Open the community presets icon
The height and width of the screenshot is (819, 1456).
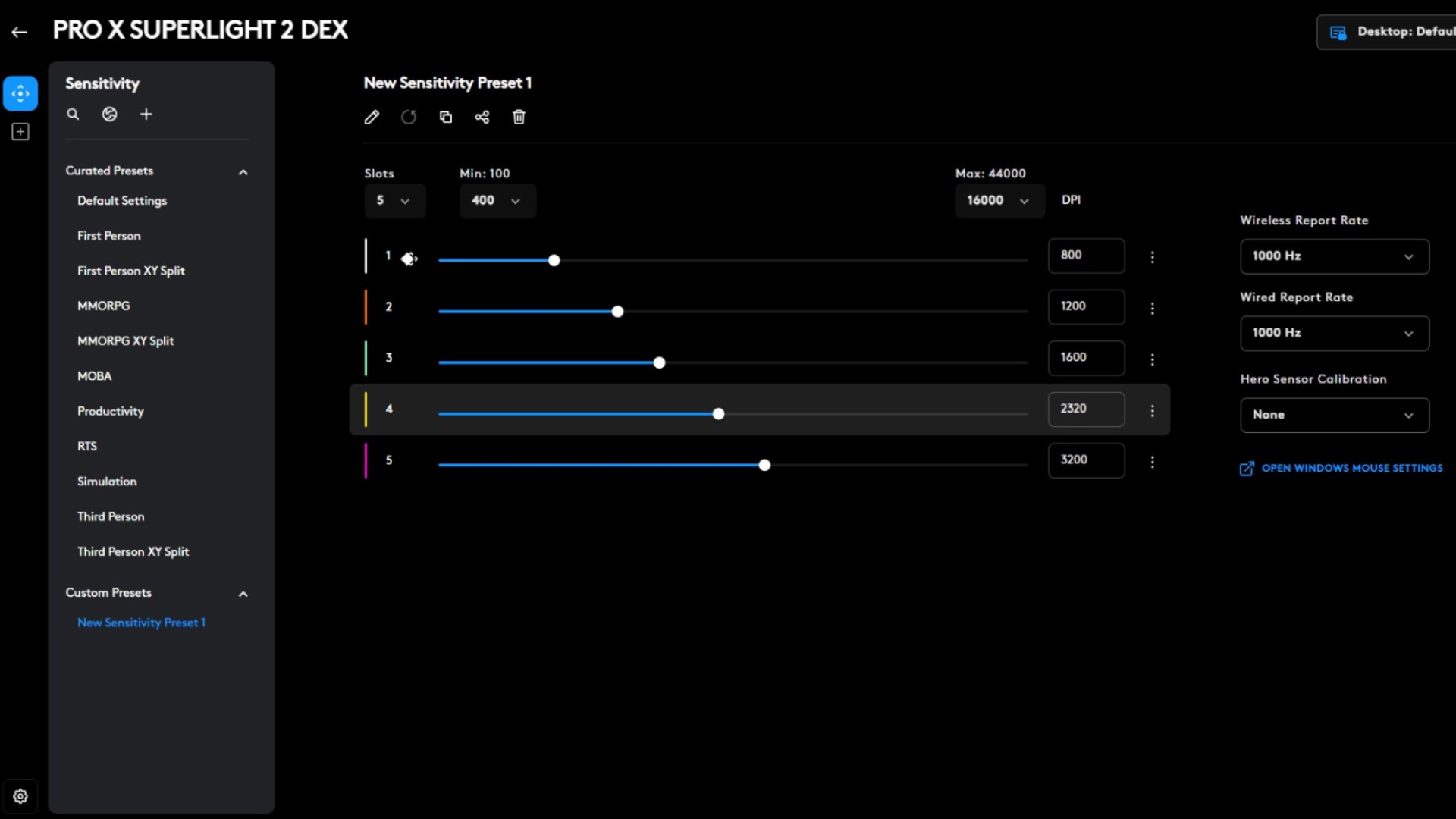click(x=110, y=114)
